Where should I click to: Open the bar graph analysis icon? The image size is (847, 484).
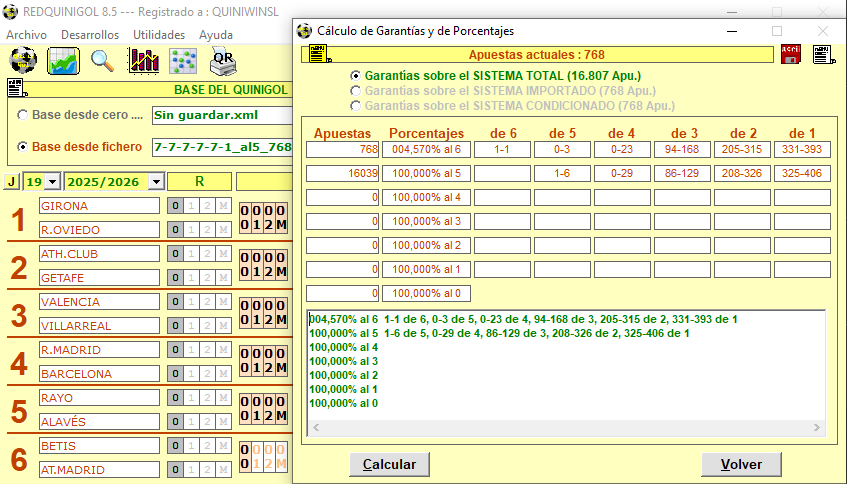click(x=143, y=60)
